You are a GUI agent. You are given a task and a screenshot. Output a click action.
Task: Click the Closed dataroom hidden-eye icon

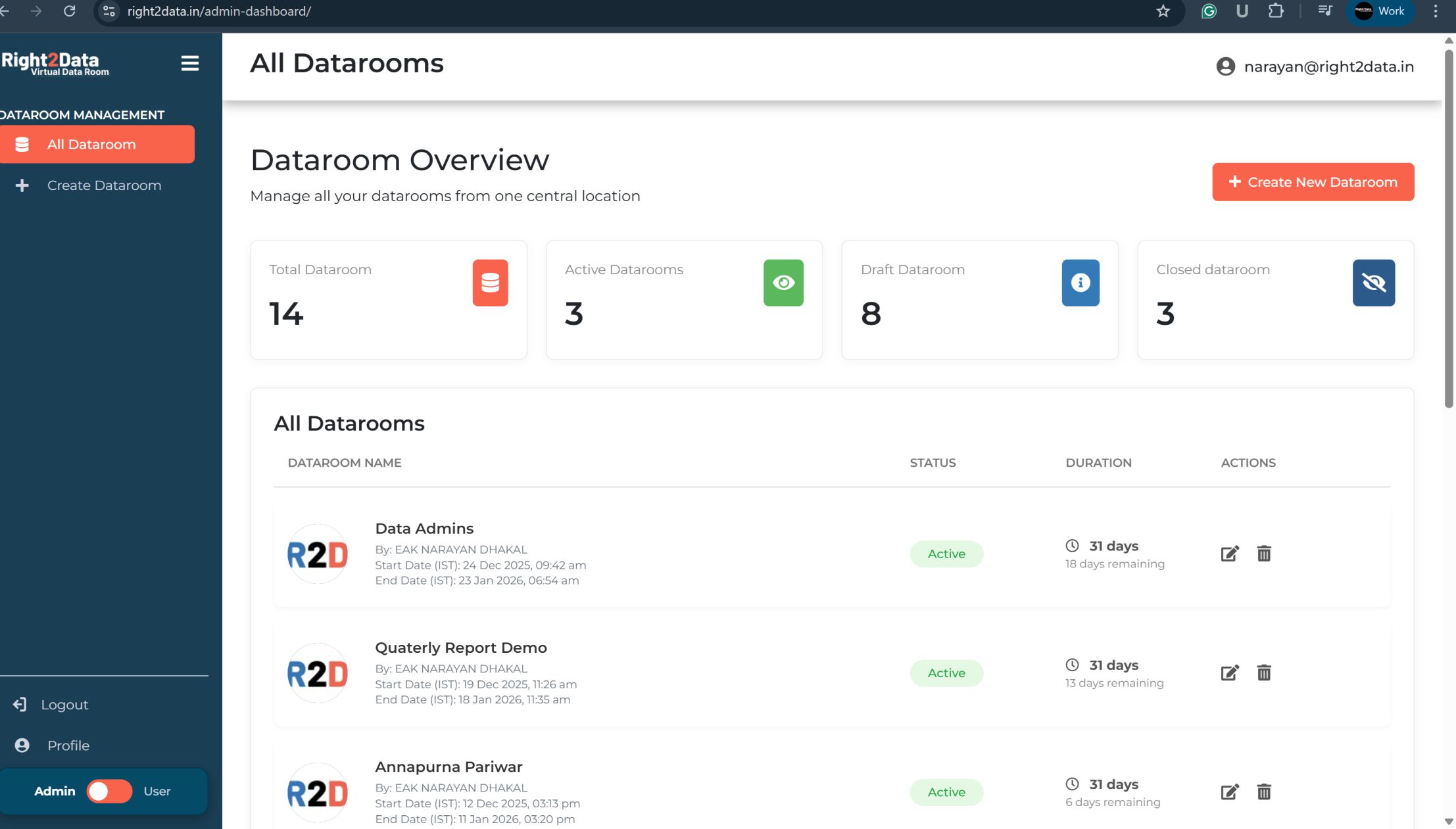[1373, 283]
